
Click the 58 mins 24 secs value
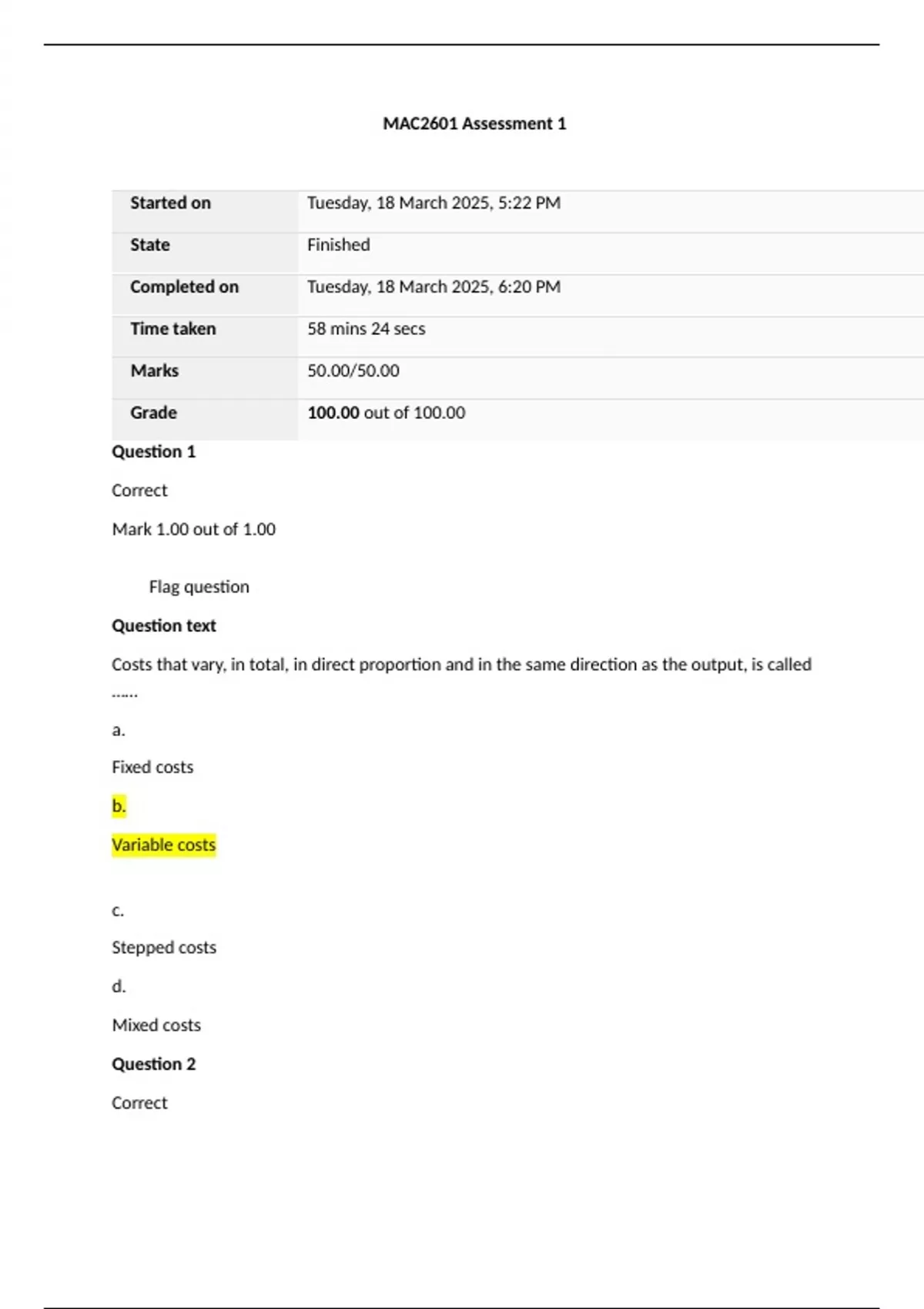point(366,329)
